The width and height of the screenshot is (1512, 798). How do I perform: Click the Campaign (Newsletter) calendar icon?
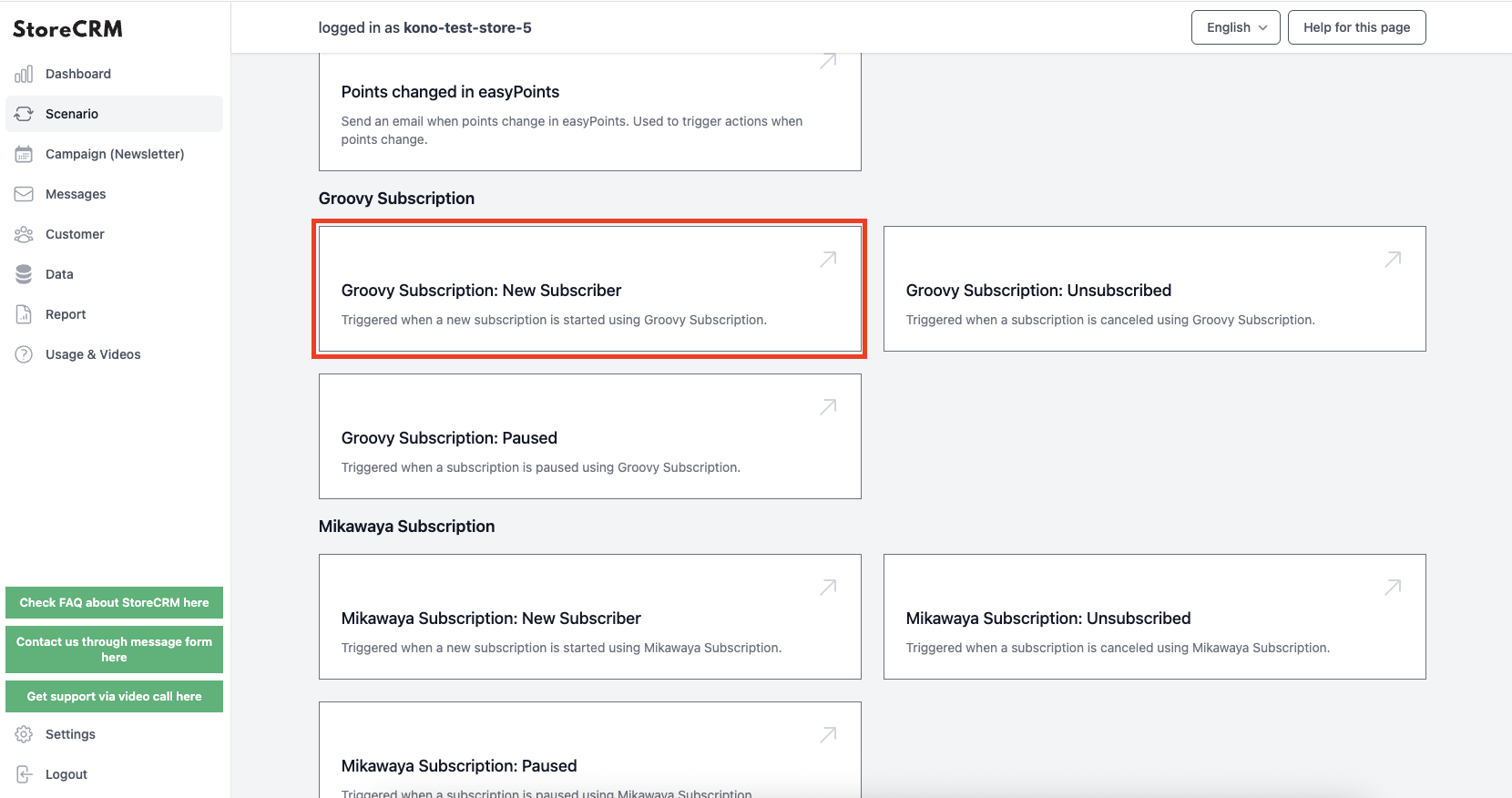point(24,154)
